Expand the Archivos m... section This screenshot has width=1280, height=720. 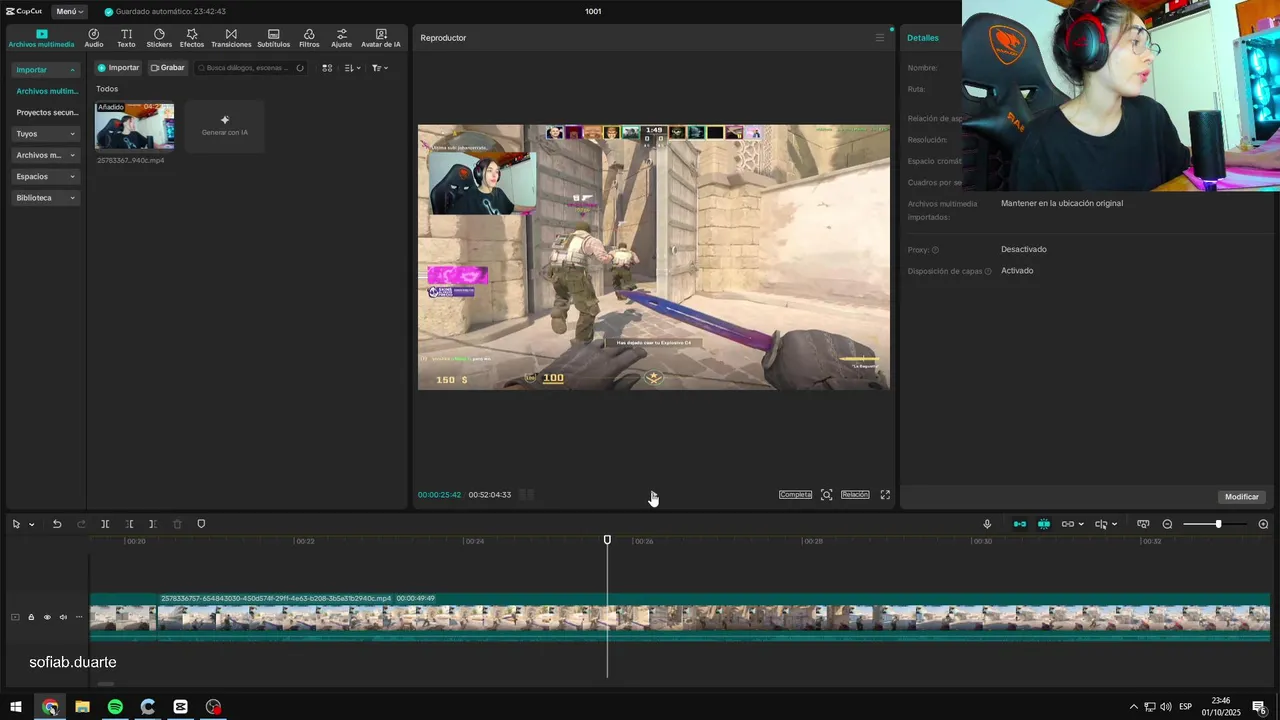pos(46,155)
